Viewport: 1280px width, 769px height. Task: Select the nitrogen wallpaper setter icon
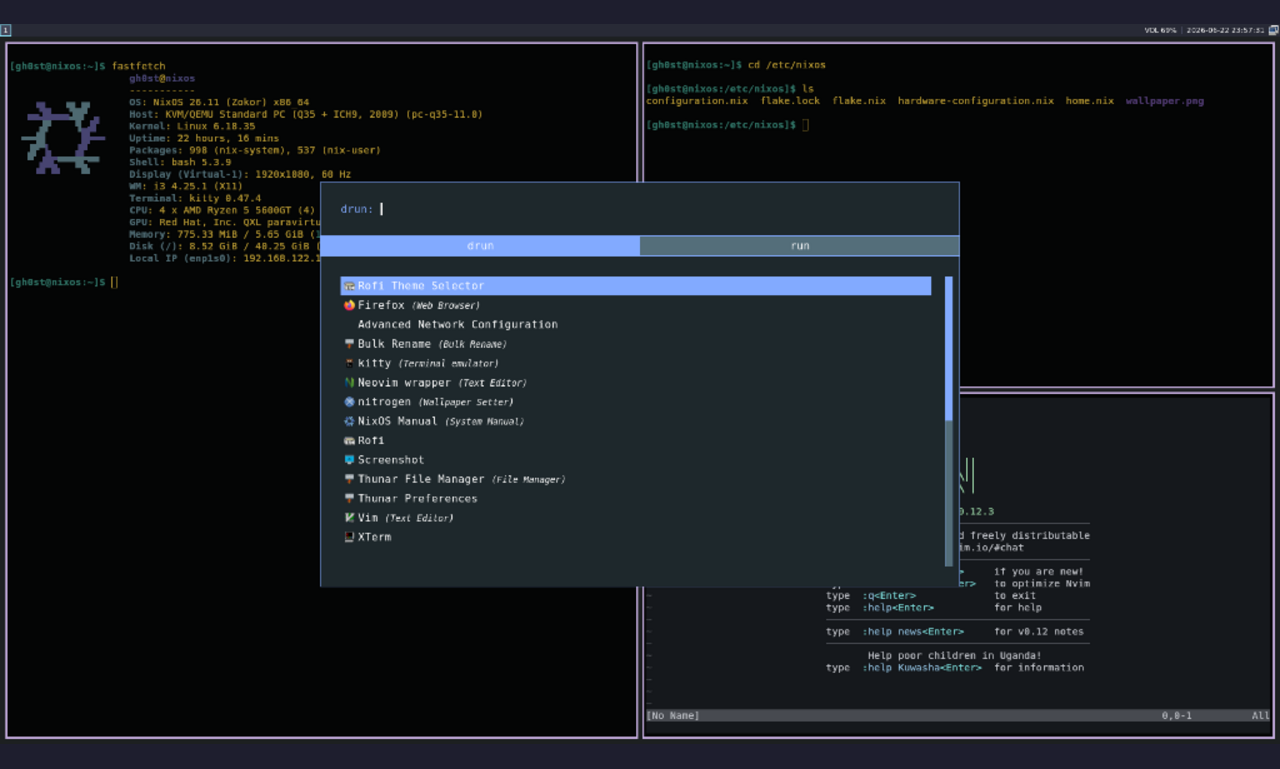click(349, 402)
